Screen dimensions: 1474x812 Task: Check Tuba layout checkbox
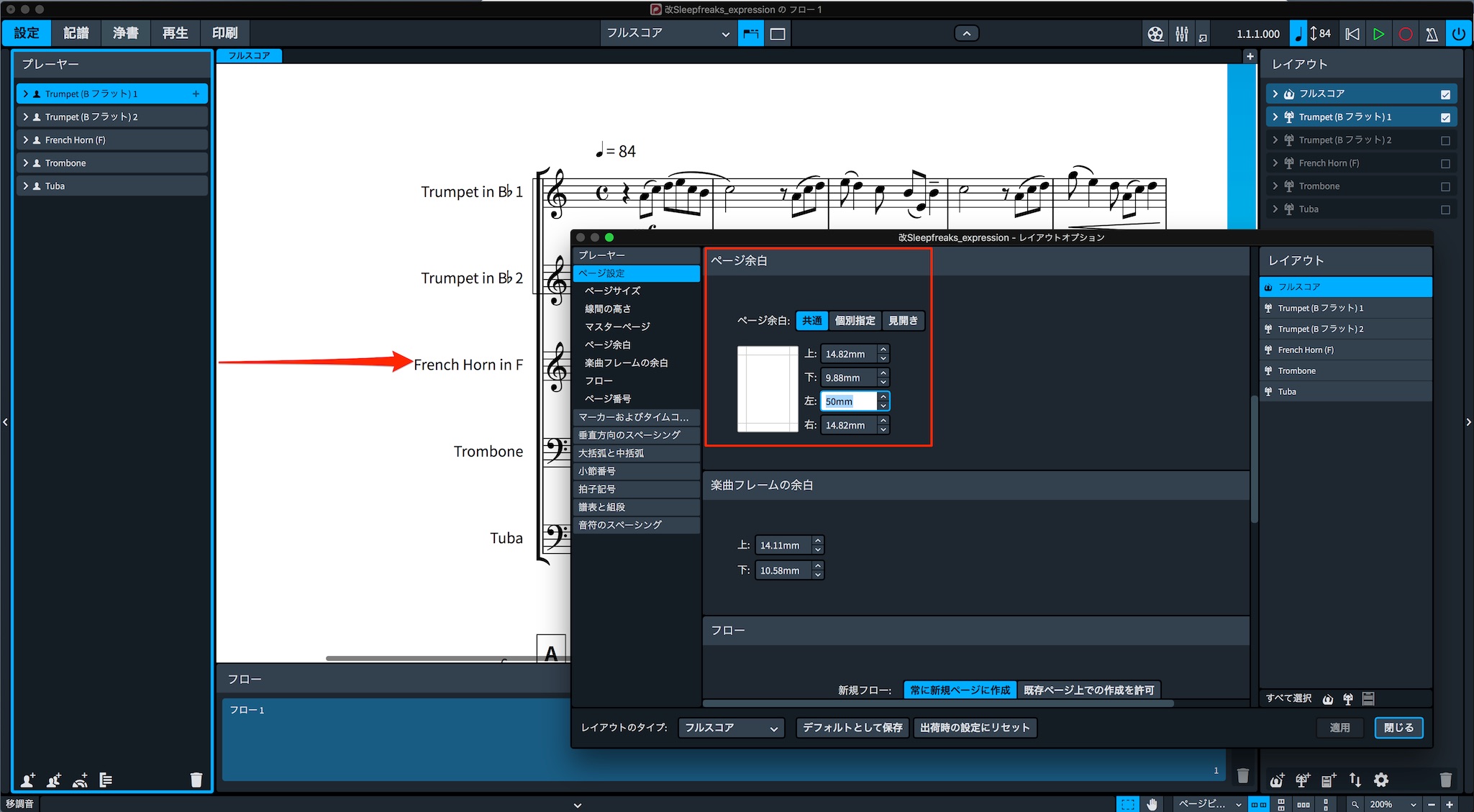click(x=1445, y=209)
